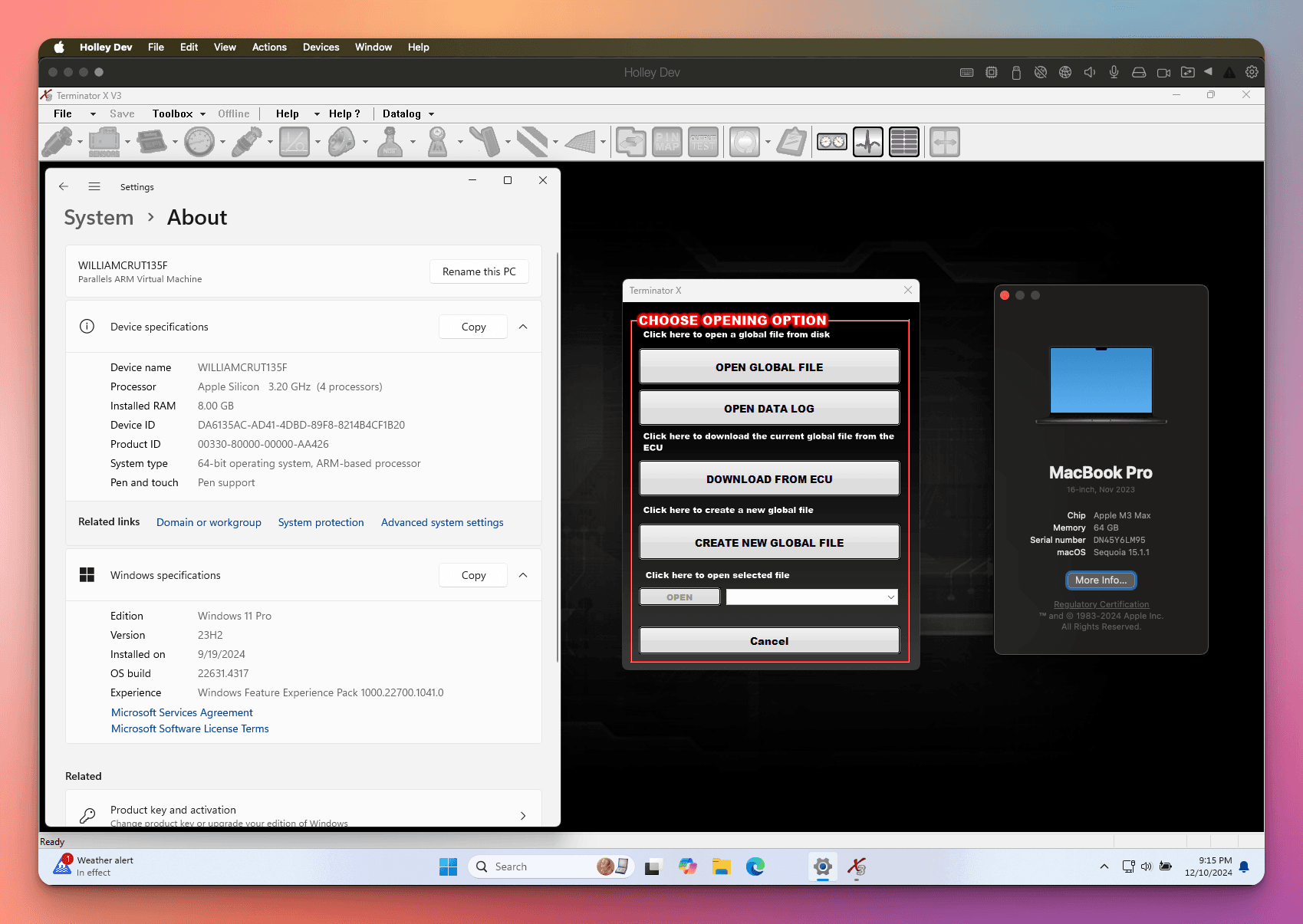Open the datalog trace viewer
1303x924 pixels.
(867, 142)
